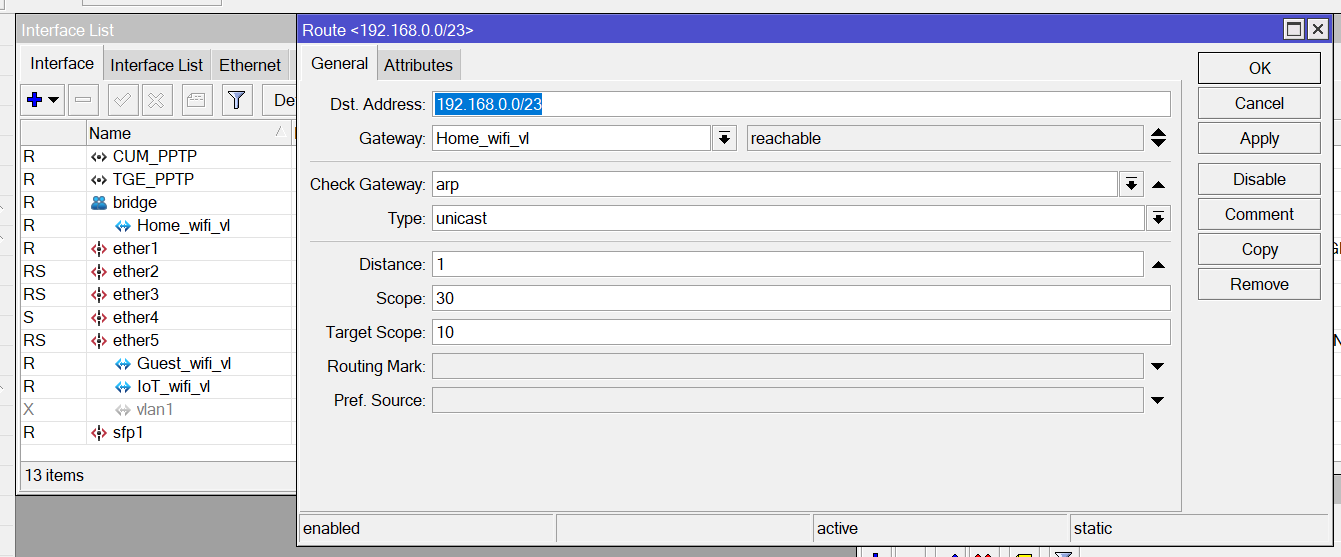Select the ether4 row name
The height and width of the screenshot is (557, 1341).
click(x=136, y=317)
